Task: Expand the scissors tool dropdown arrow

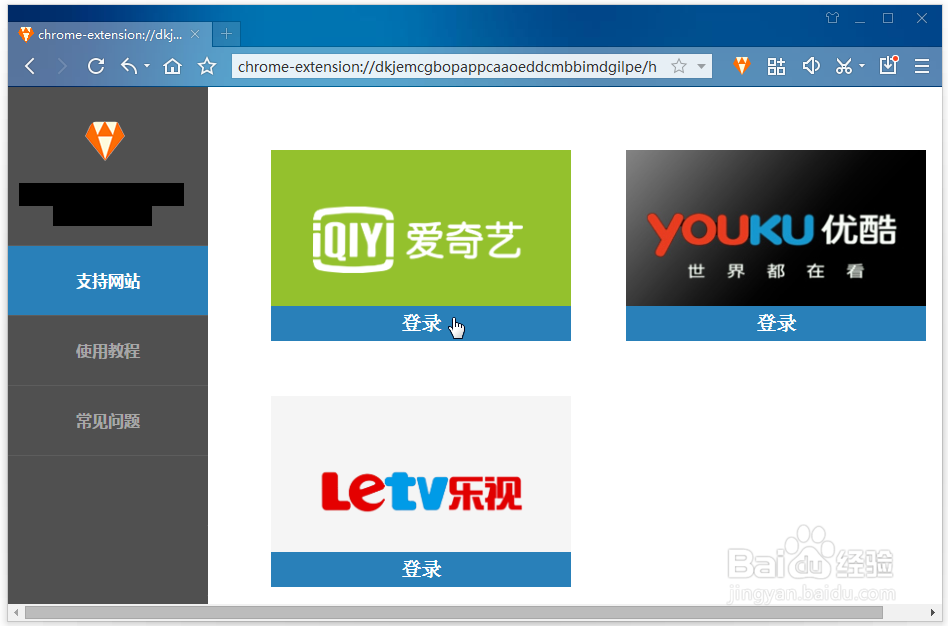Action: point(862,66)
